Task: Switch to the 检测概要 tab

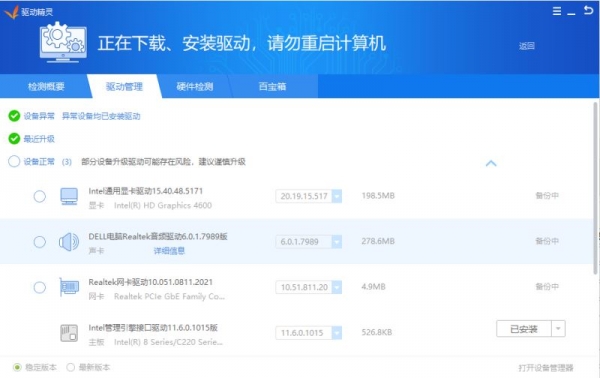Action: click(x=46, y=86)
